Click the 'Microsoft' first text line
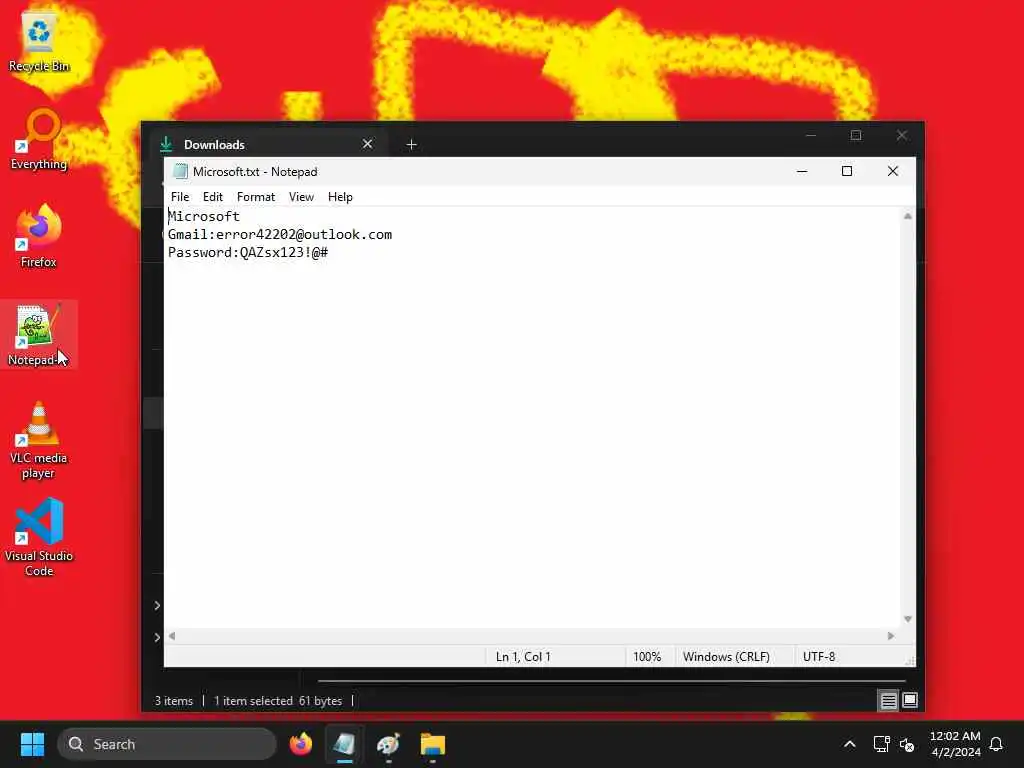The width and height of the screenshot is (1024, 768). coord(204,216)
